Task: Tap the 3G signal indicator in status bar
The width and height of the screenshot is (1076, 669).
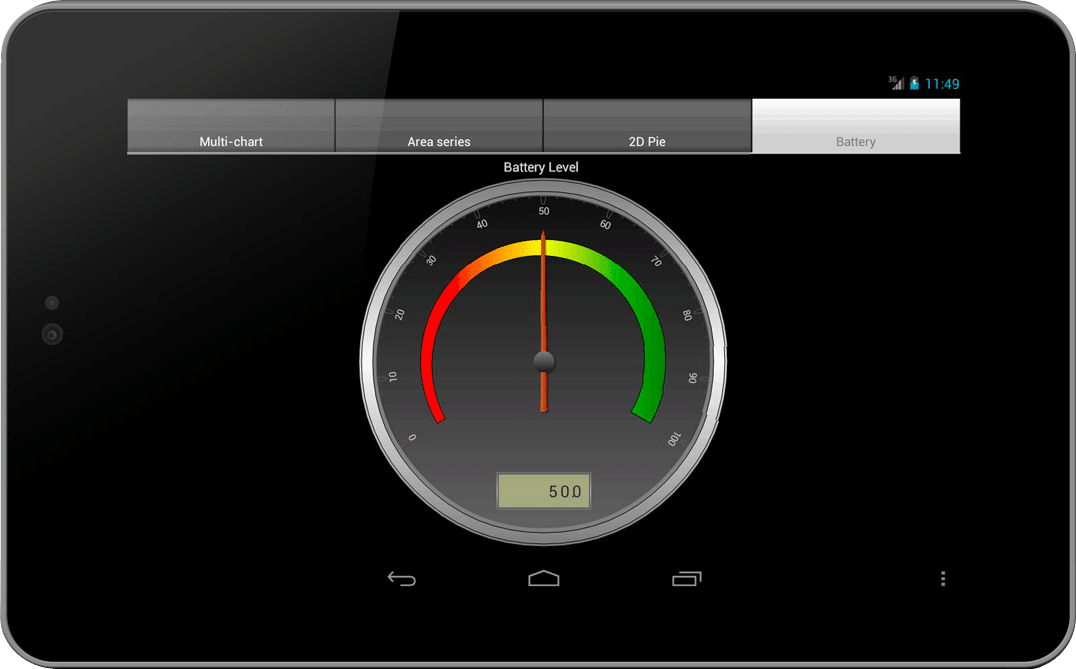Action: point(895,83)
